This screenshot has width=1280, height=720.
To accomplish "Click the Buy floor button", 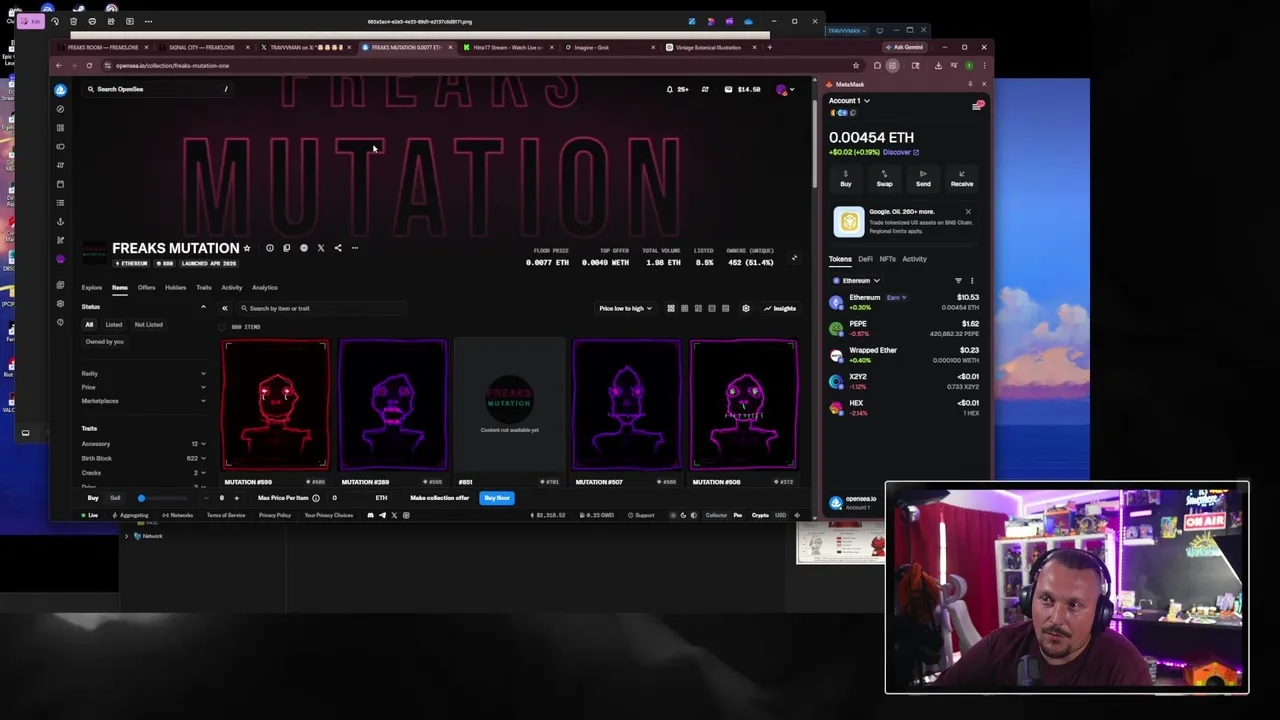I will [x=497, y=498].
